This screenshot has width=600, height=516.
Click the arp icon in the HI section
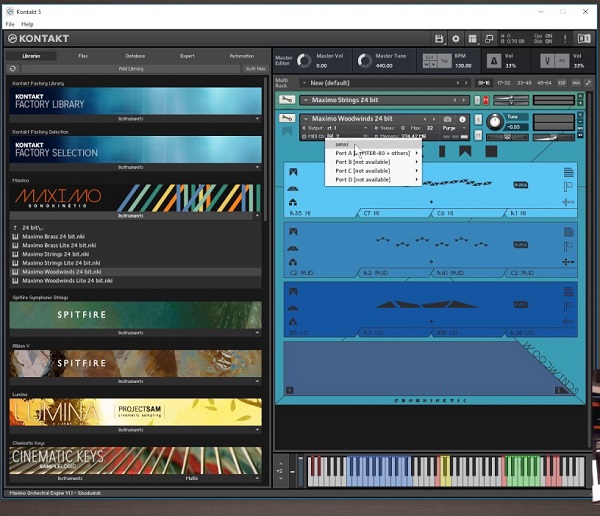pyautogui.click(x=293, y=172)
